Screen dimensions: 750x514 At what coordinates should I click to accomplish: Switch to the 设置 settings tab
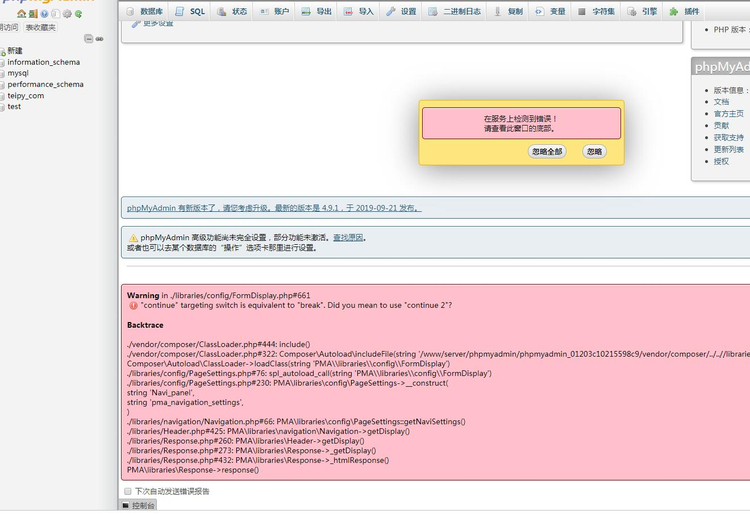(x=401, y=11)
